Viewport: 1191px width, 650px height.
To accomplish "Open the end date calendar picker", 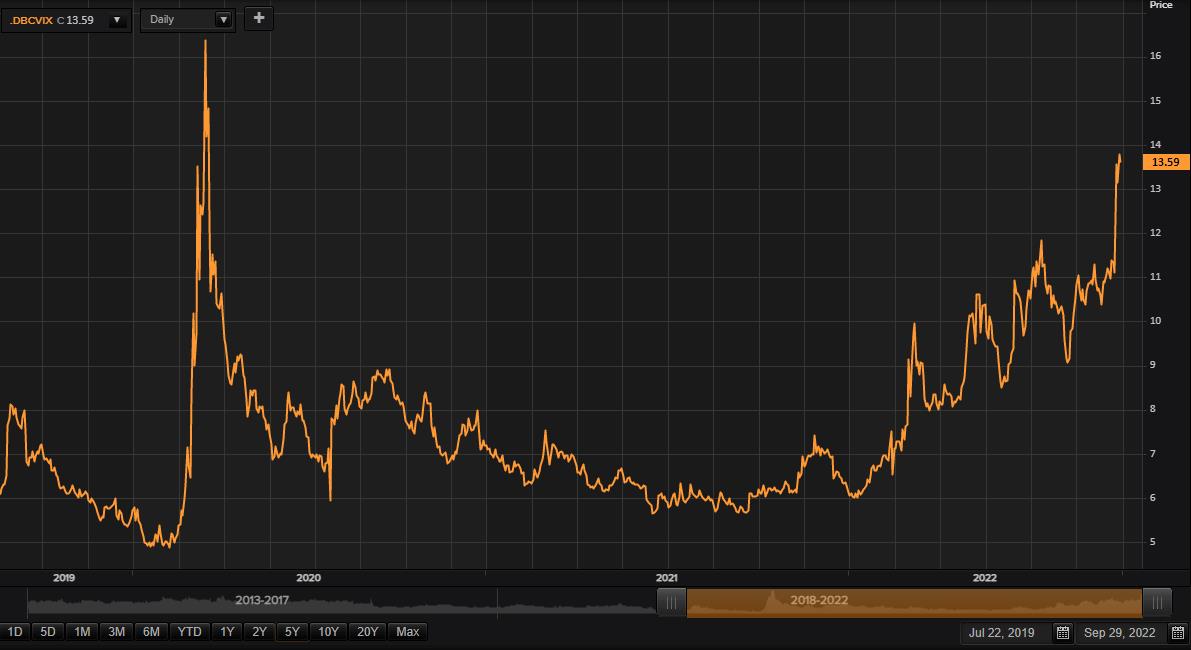I will (1177, 632).
